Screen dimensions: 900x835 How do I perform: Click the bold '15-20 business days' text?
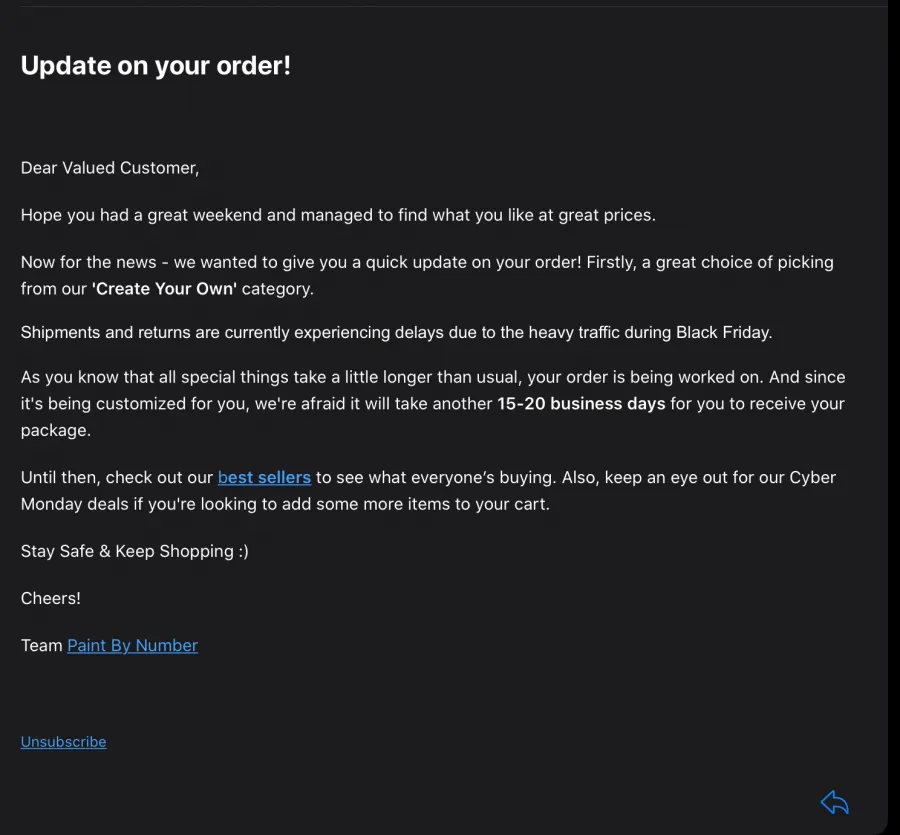(581, 404)
